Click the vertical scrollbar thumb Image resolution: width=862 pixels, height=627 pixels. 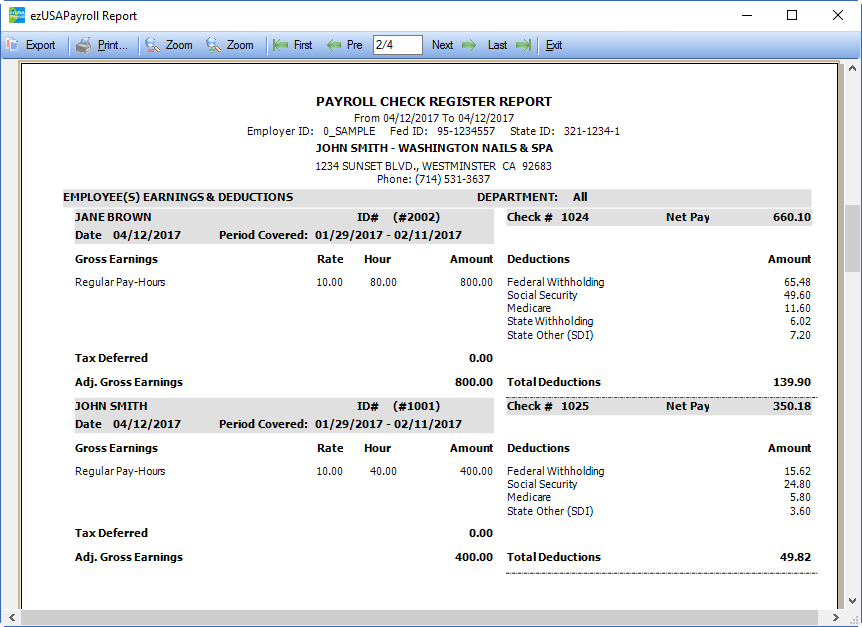[x=852, y=238]
